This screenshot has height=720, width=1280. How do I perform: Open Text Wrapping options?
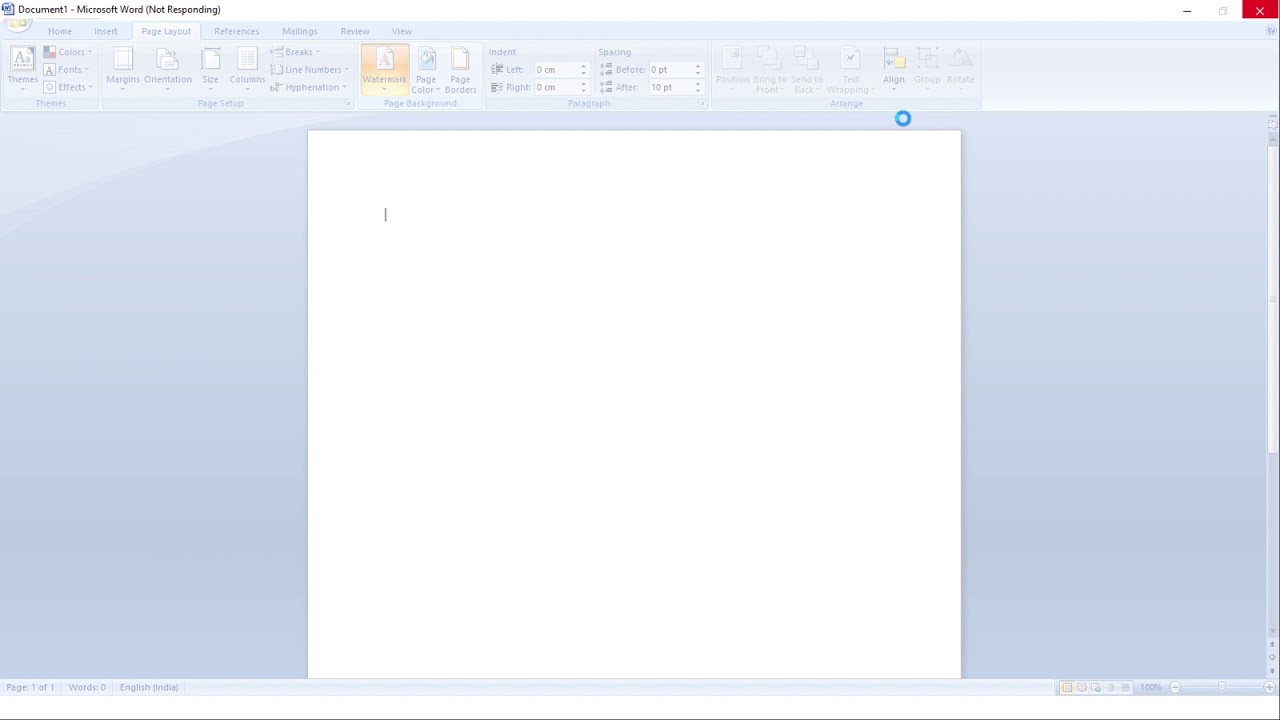[850, 69]
